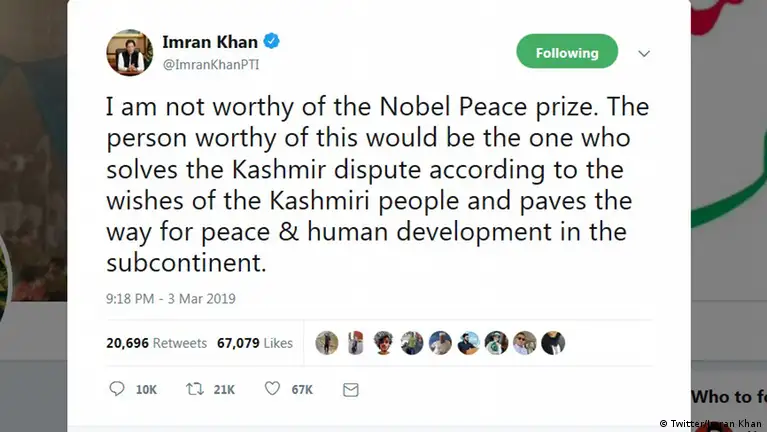
Task: Click the first liker avatar
Action: [x=327, y=343]
